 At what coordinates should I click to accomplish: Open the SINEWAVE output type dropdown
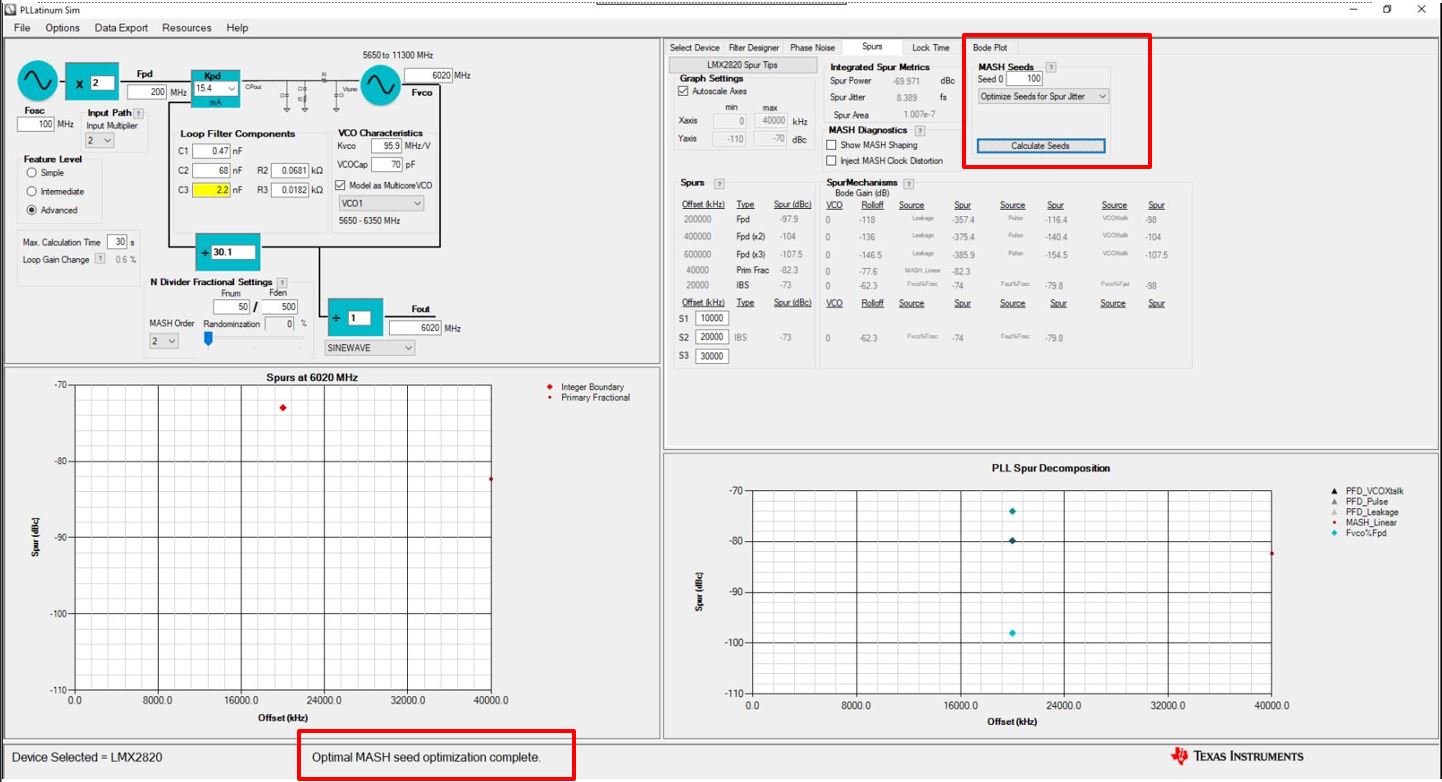[370, 348]
